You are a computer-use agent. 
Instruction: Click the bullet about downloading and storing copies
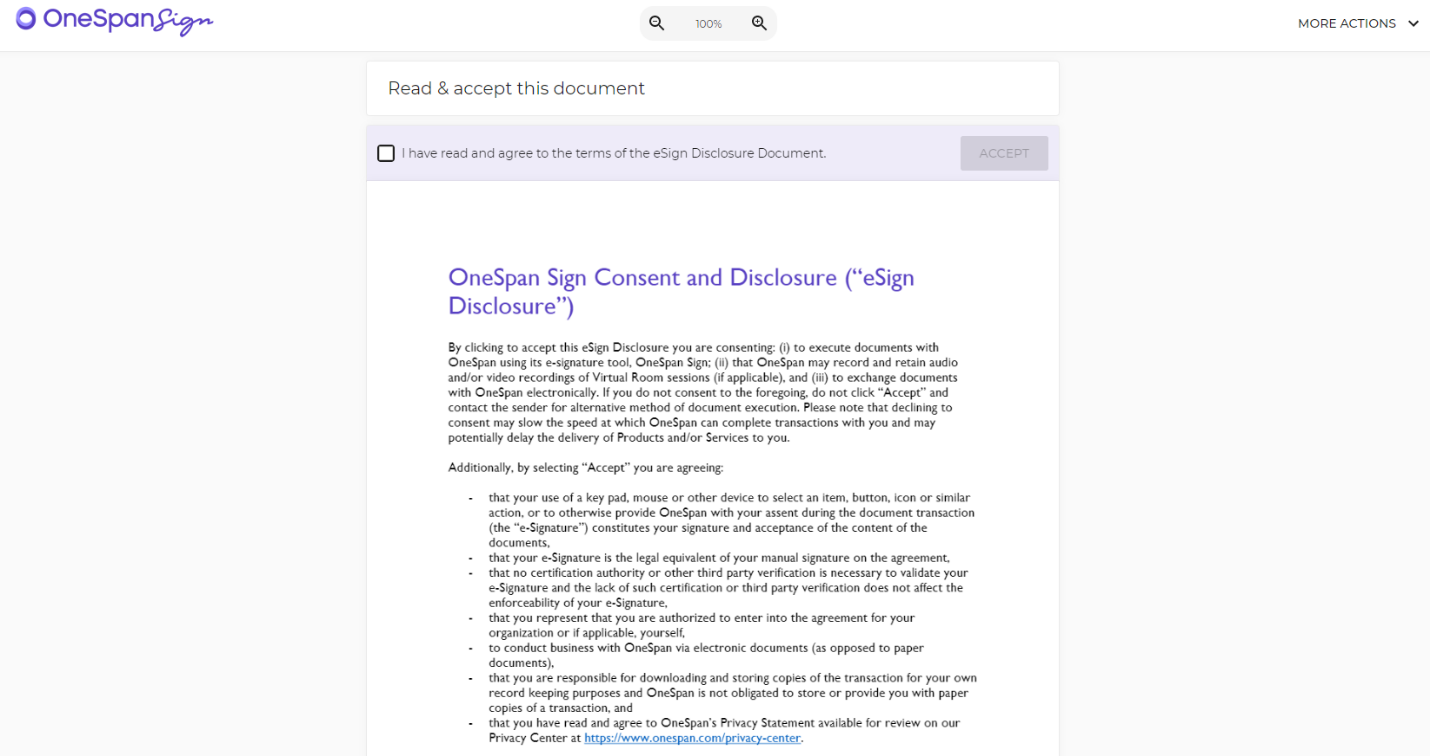point(732,692)
